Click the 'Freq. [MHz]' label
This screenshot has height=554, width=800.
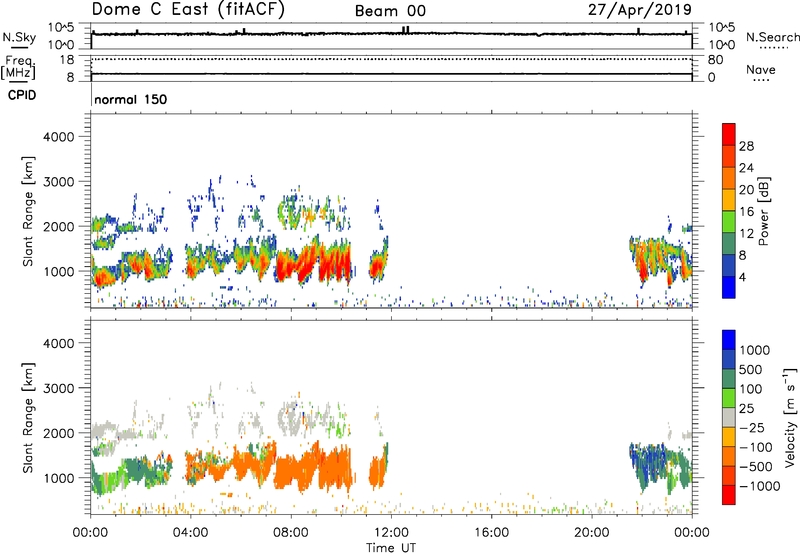coord(18,67)
